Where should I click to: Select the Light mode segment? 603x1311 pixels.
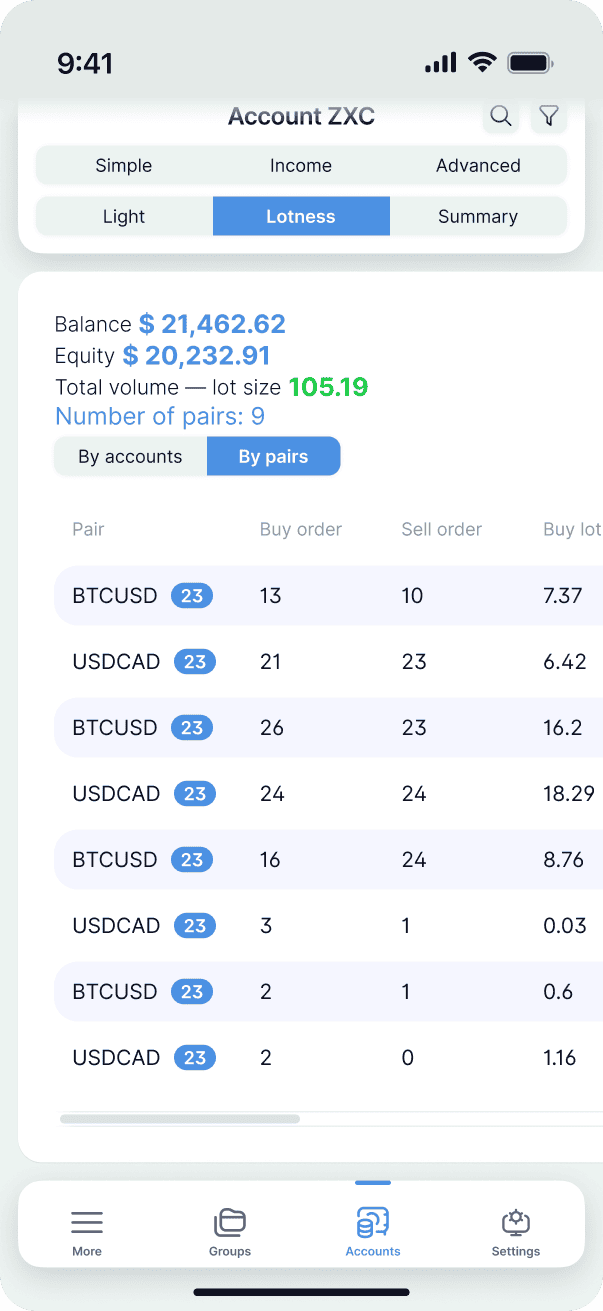tap(124, 216)
